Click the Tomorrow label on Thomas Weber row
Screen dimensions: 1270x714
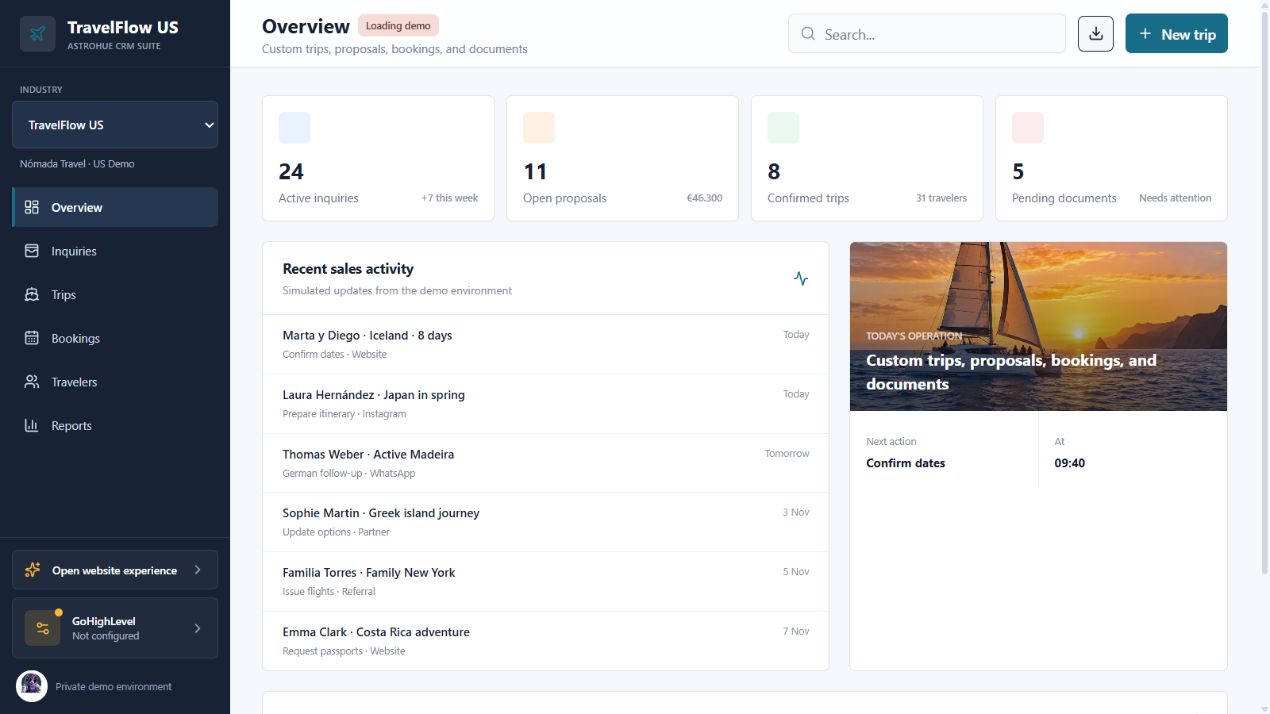click(787, 453)
